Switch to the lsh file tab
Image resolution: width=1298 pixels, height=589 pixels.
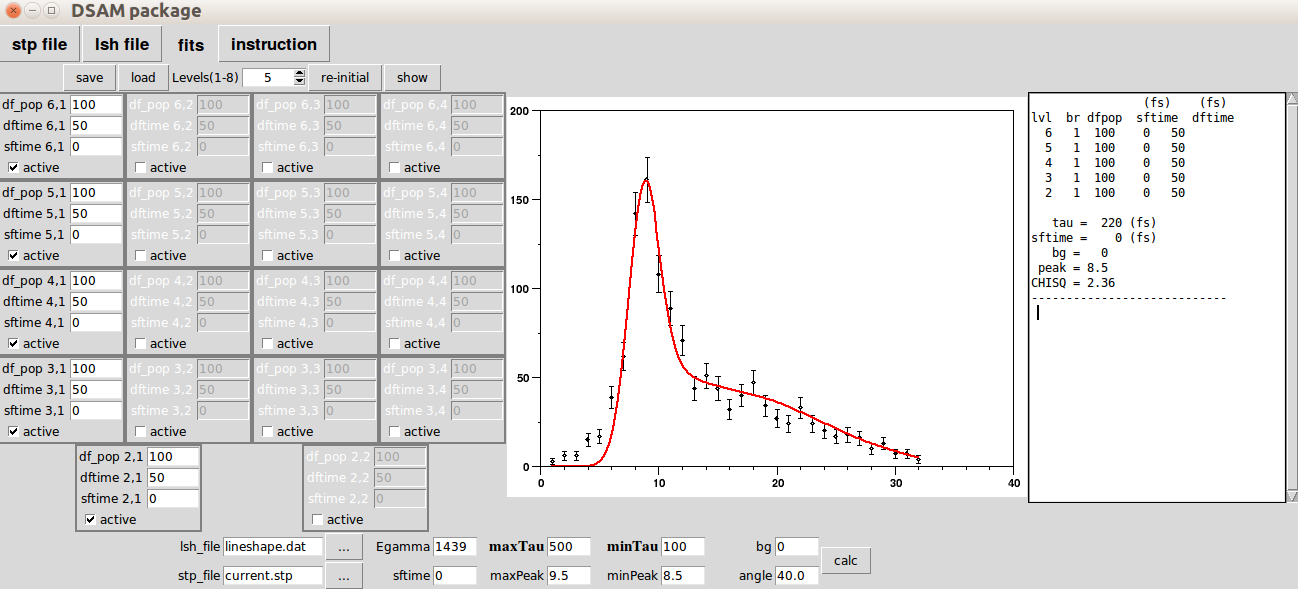122,44
